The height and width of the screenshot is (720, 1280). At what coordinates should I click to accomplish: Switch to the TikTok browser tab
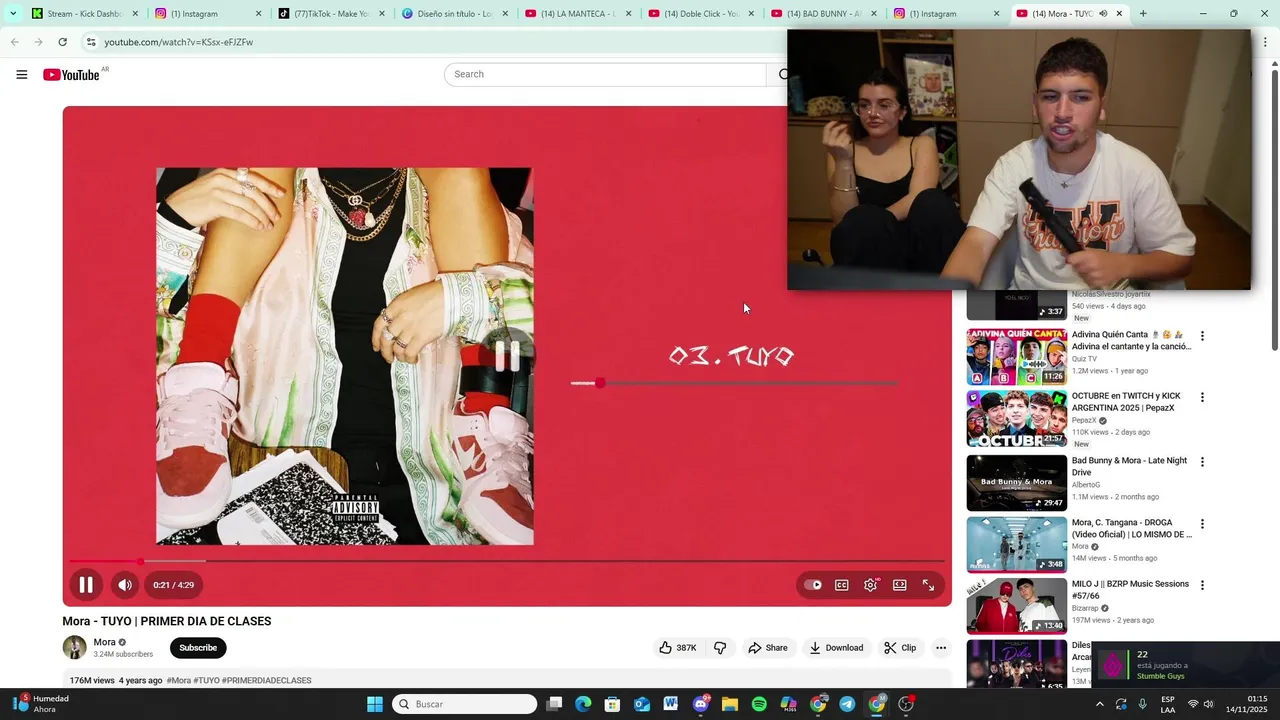(x=330, y=14)
